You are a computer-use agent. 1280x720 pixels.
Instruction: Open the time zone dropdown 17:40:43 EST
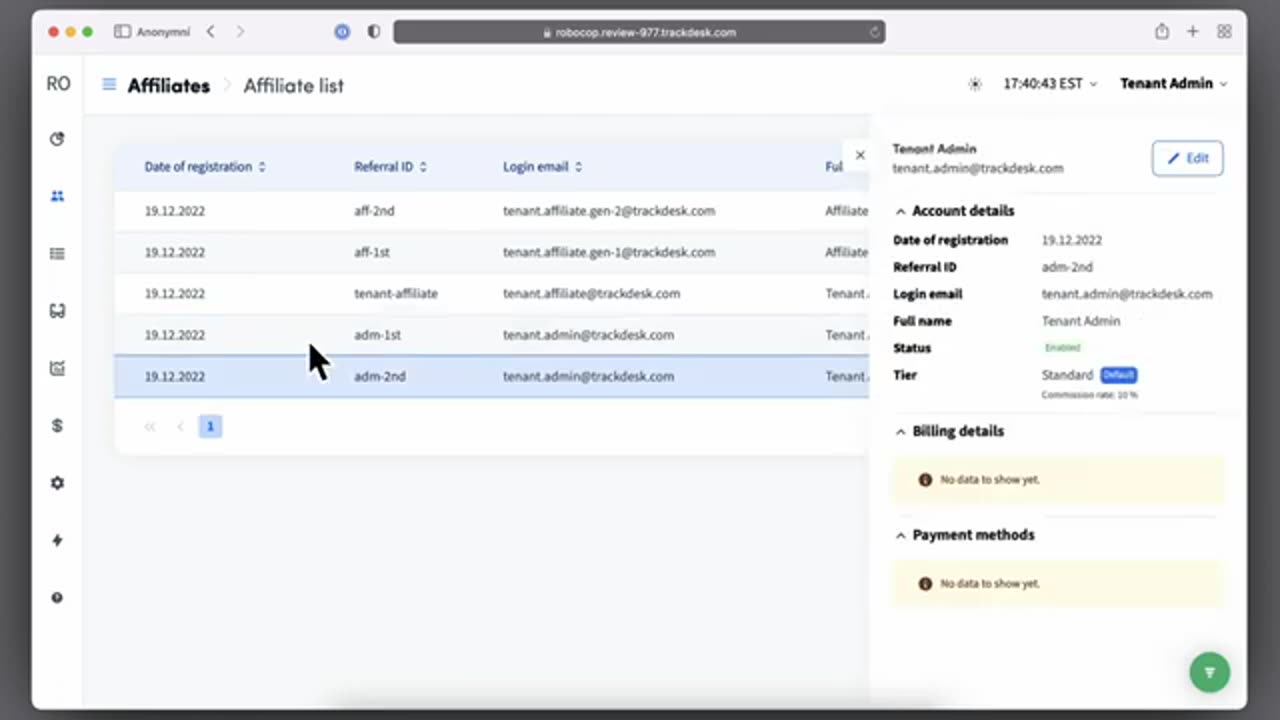1050,84
